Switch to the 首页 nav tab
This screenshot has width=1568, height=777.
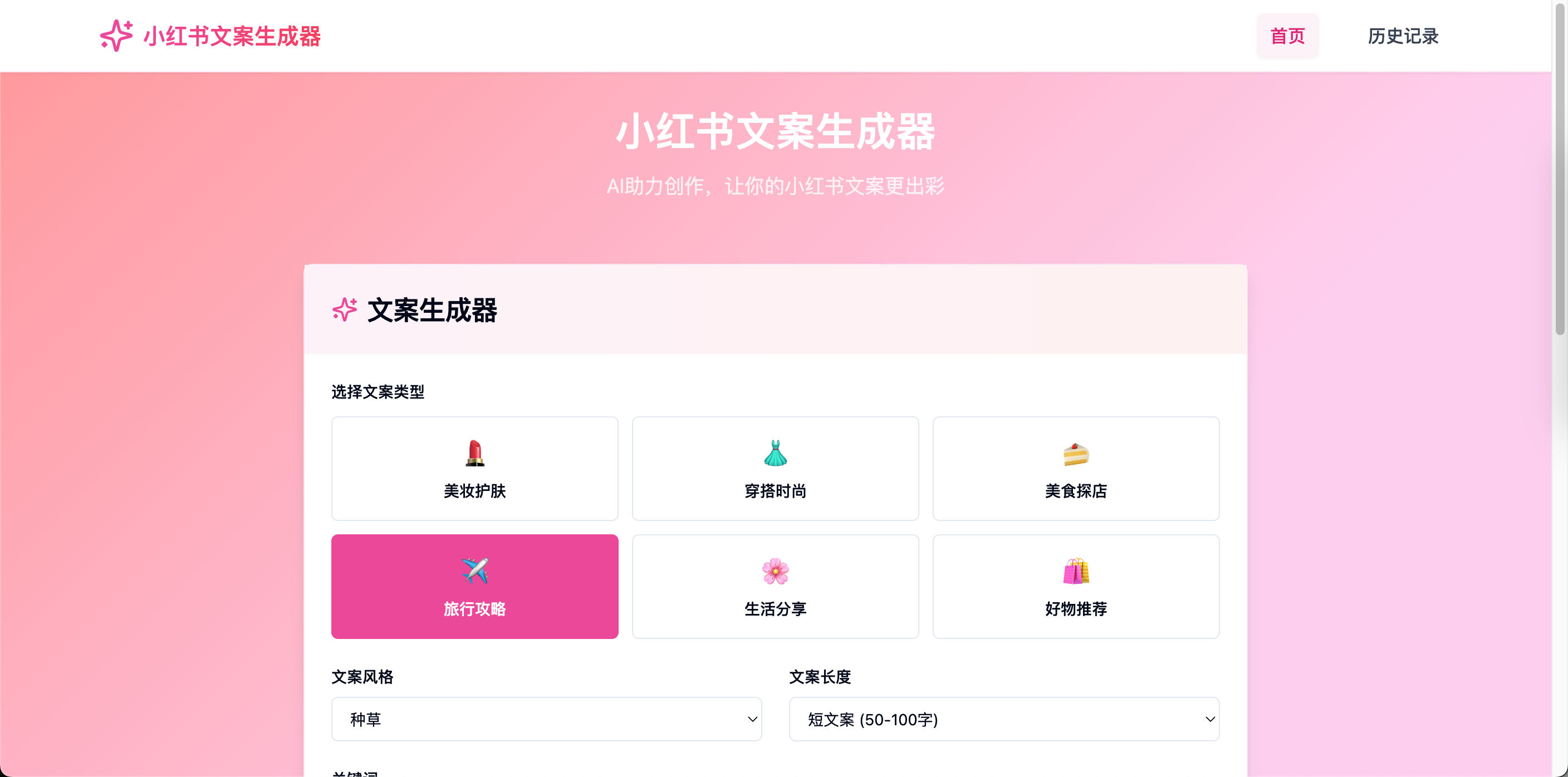pos(1287,36)
